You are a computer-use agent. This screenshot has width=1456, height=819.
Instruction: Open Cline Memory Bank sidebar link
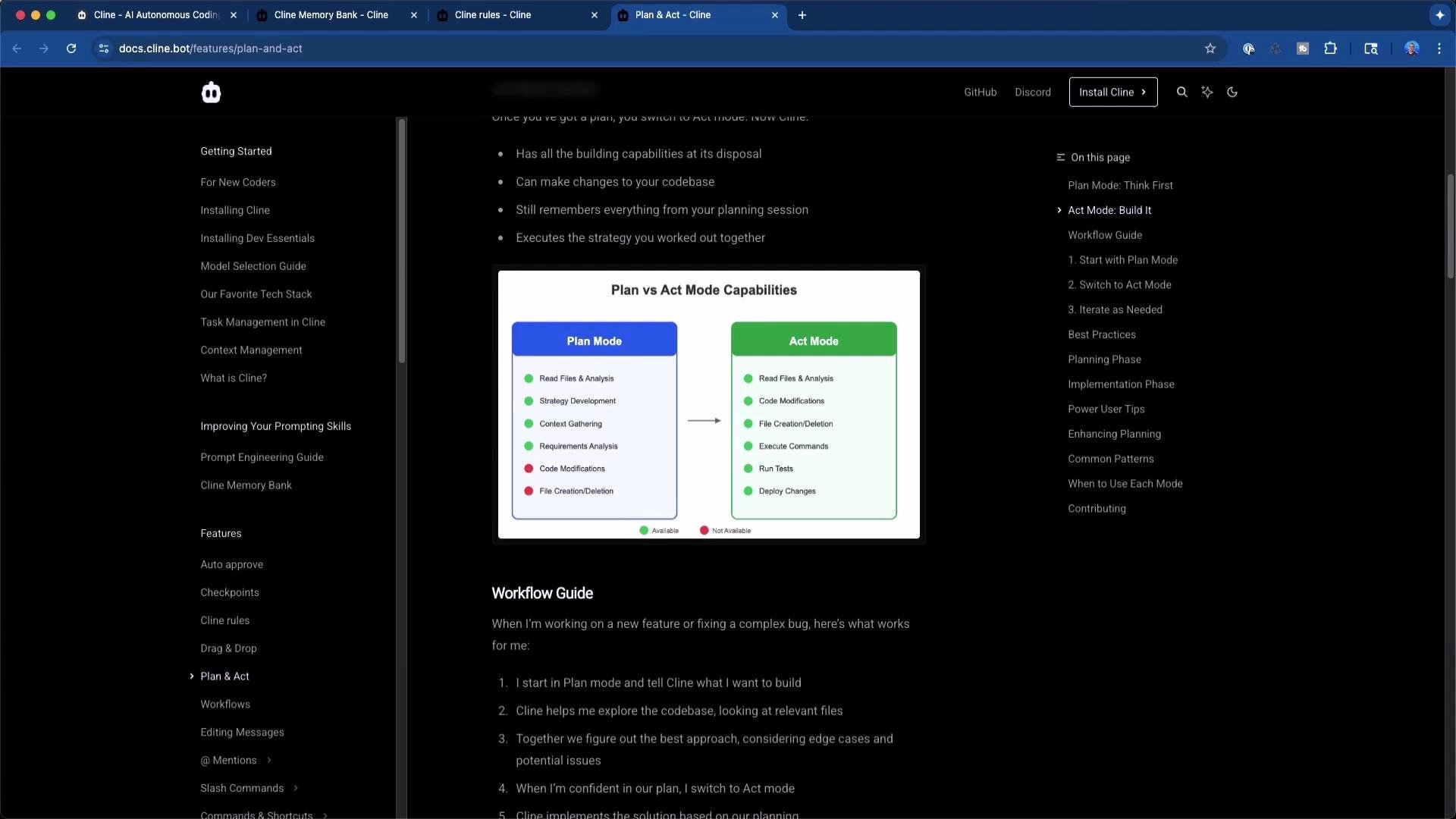click(x=246, y=486)
